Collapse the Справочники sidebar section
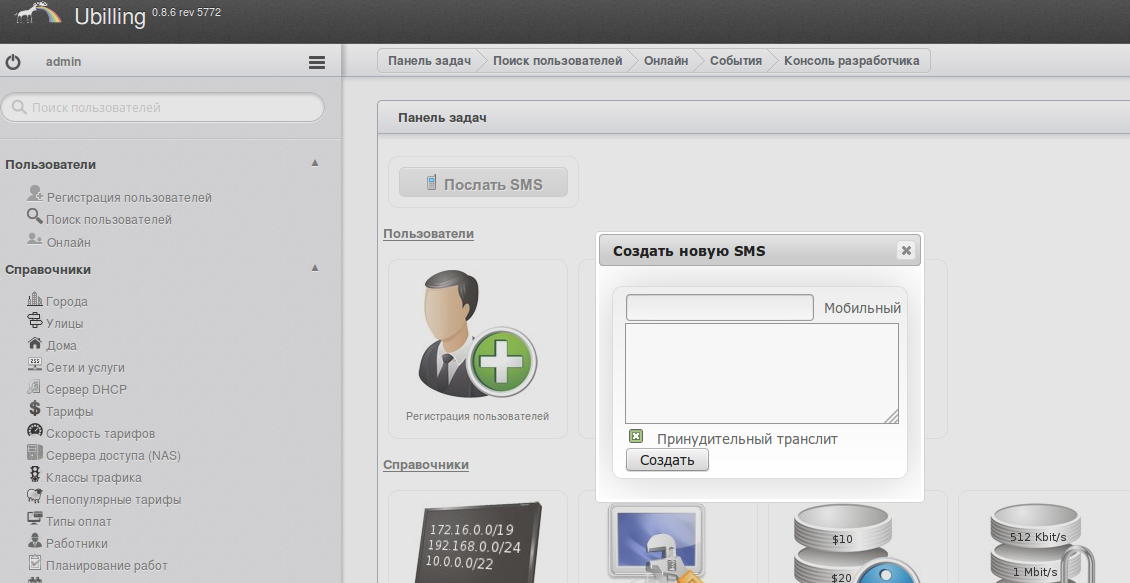The width and height of the screenshot is (1130, 583). [315, 268]
